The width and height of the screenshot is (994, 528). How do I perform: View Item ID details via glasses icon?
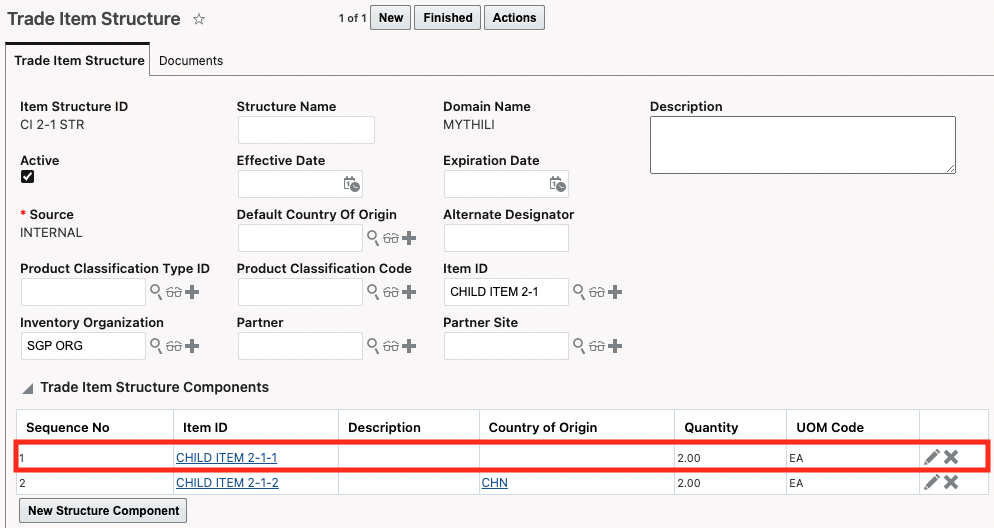click(x=597, y=292)
